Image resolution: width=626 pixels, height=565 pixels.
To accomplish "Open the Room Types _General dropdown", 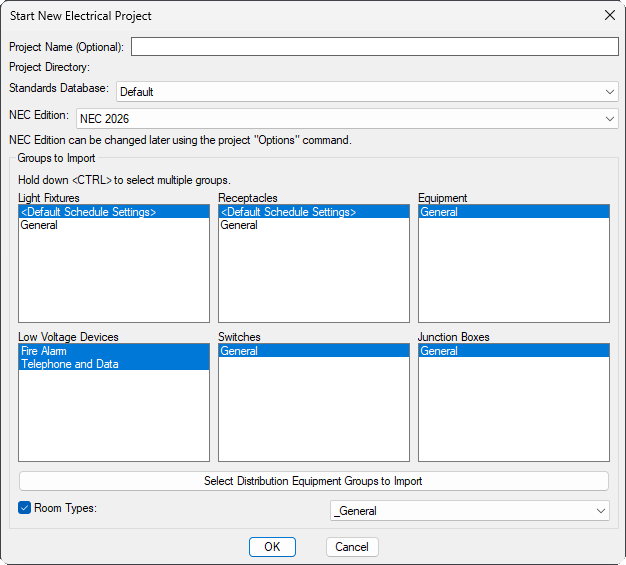I will coord(470,511).
